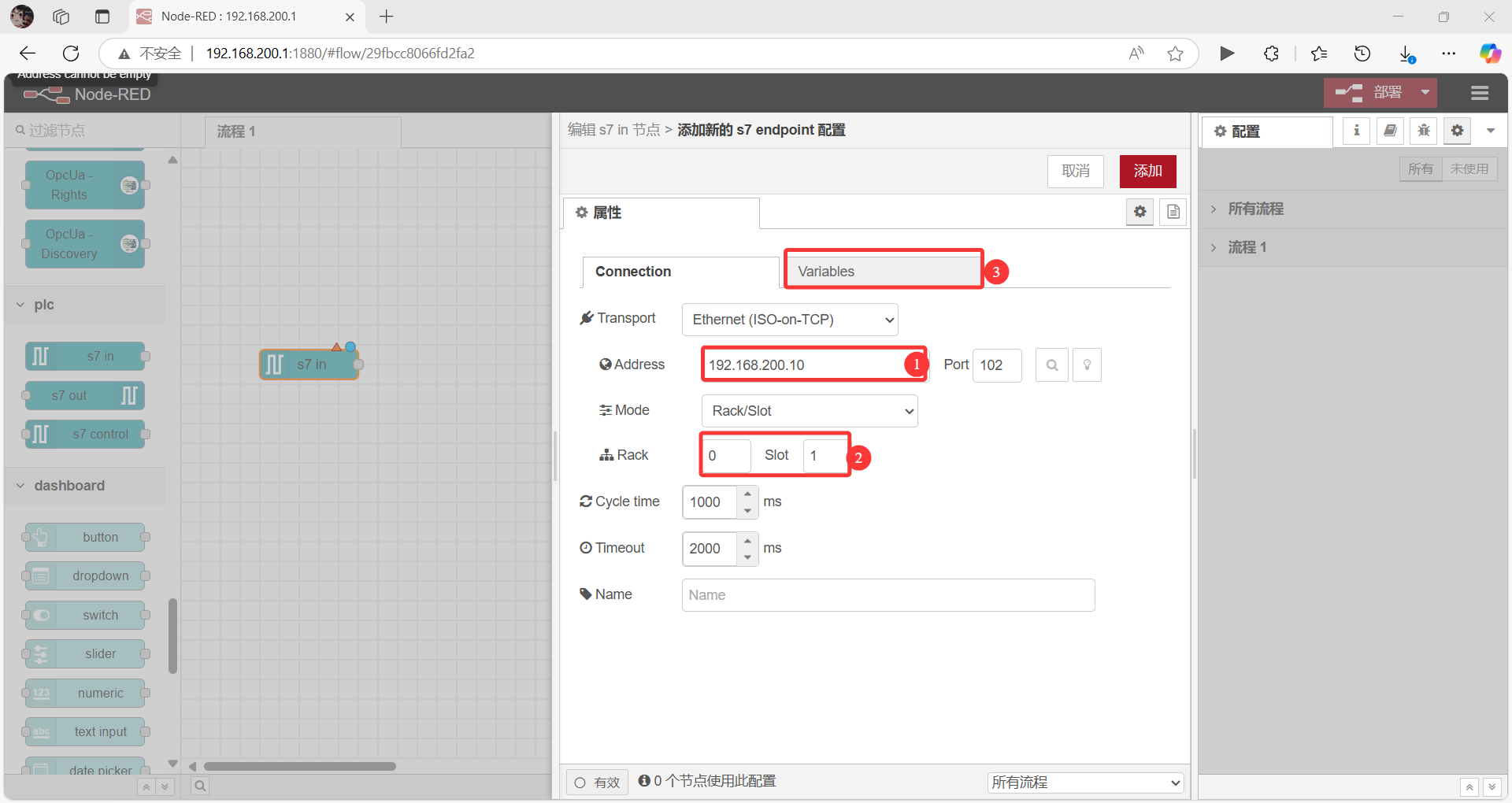Select the 配置 sidebar tab
Screen dimensions: 1512x803
(x=1267, y=131)
